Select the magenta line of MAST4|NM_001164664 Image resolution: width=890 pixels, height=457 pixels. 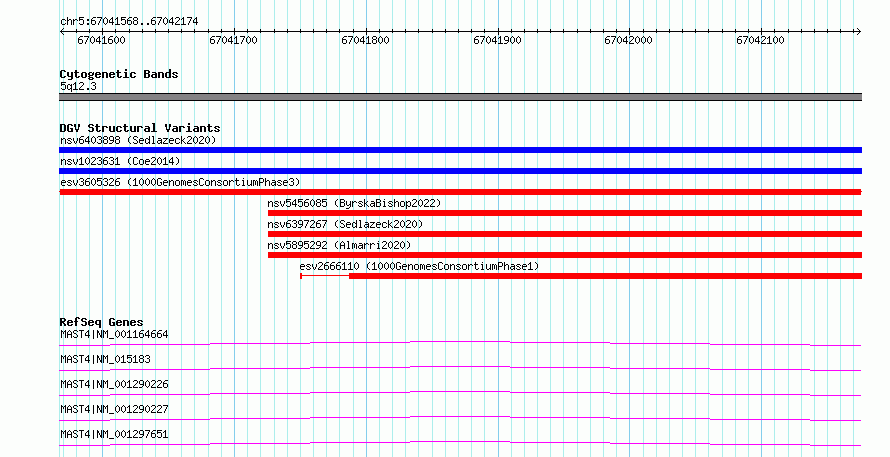click(x=460, y=343)
